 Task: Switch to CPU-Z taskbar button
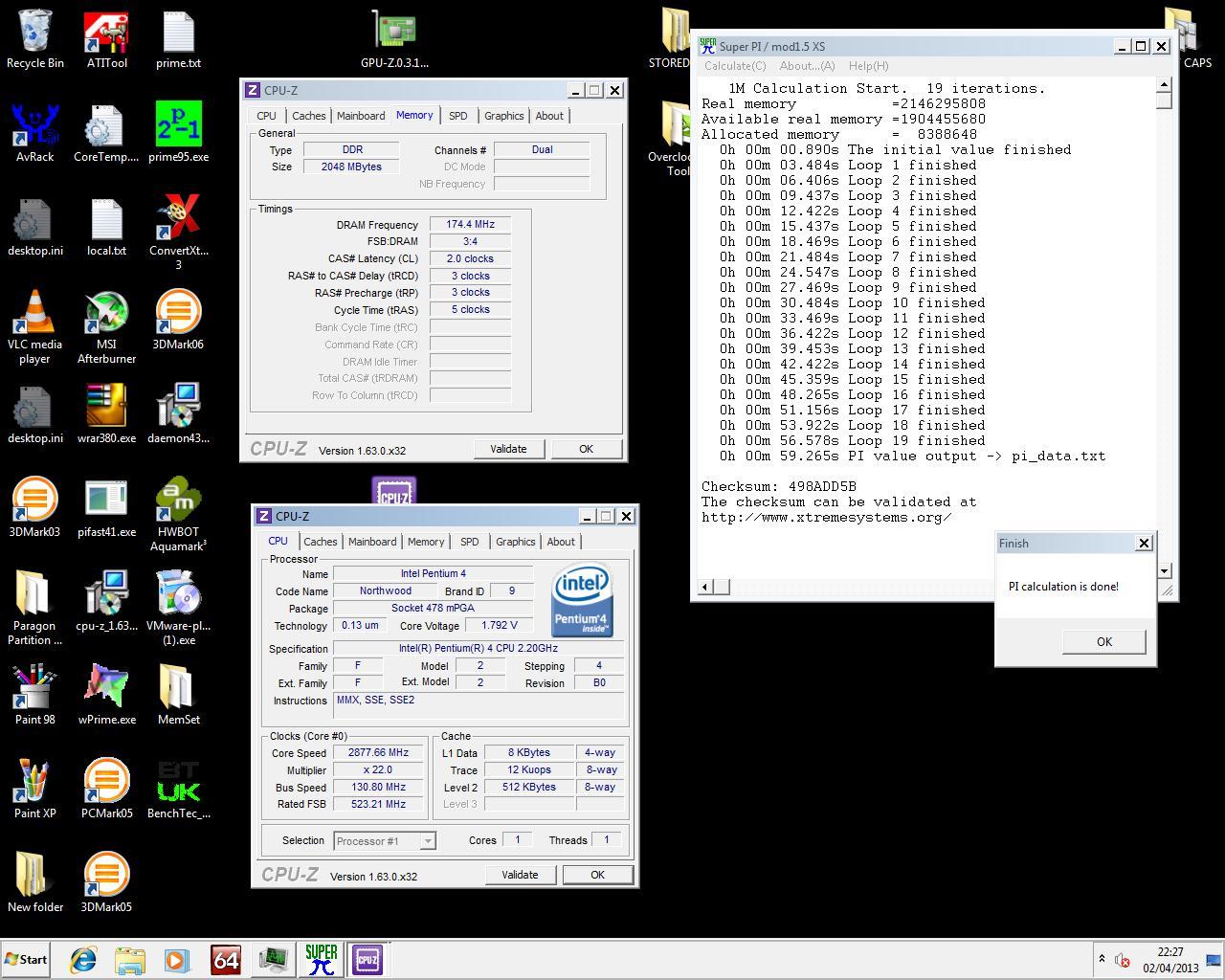pos(367,959)
